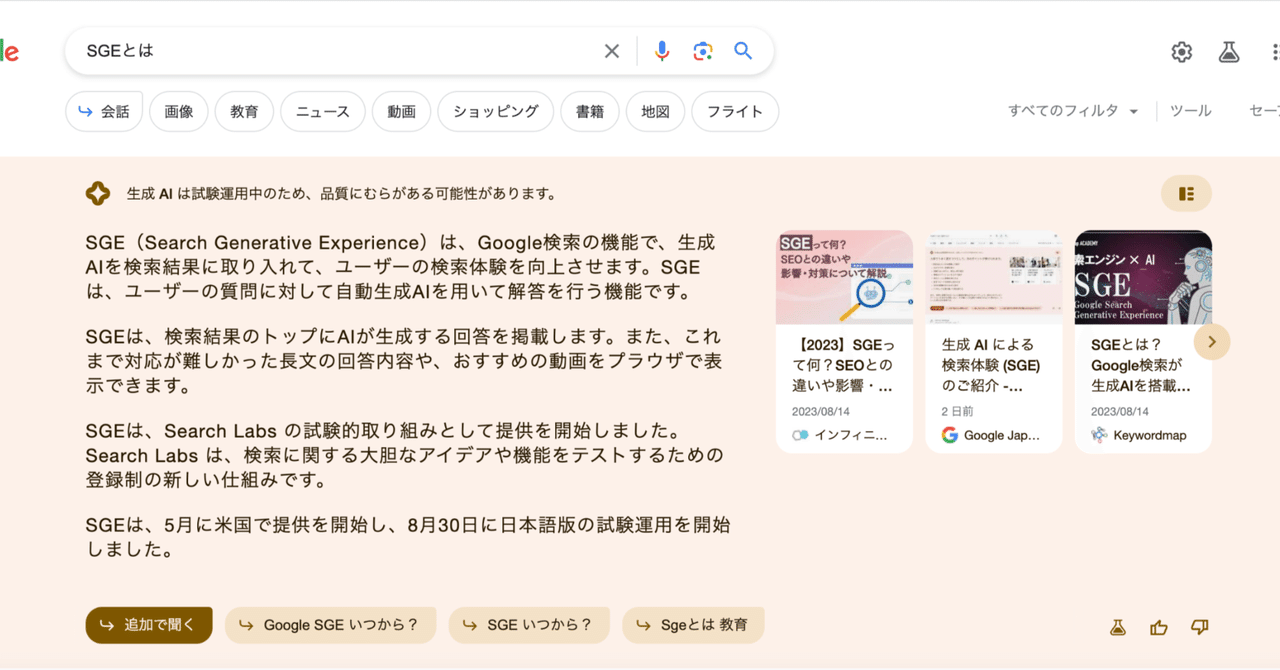The image size is (1280, 670).
Task: Advance the carousel with the right chevron
Action: pyautogui.click(x=1211, y=341)
